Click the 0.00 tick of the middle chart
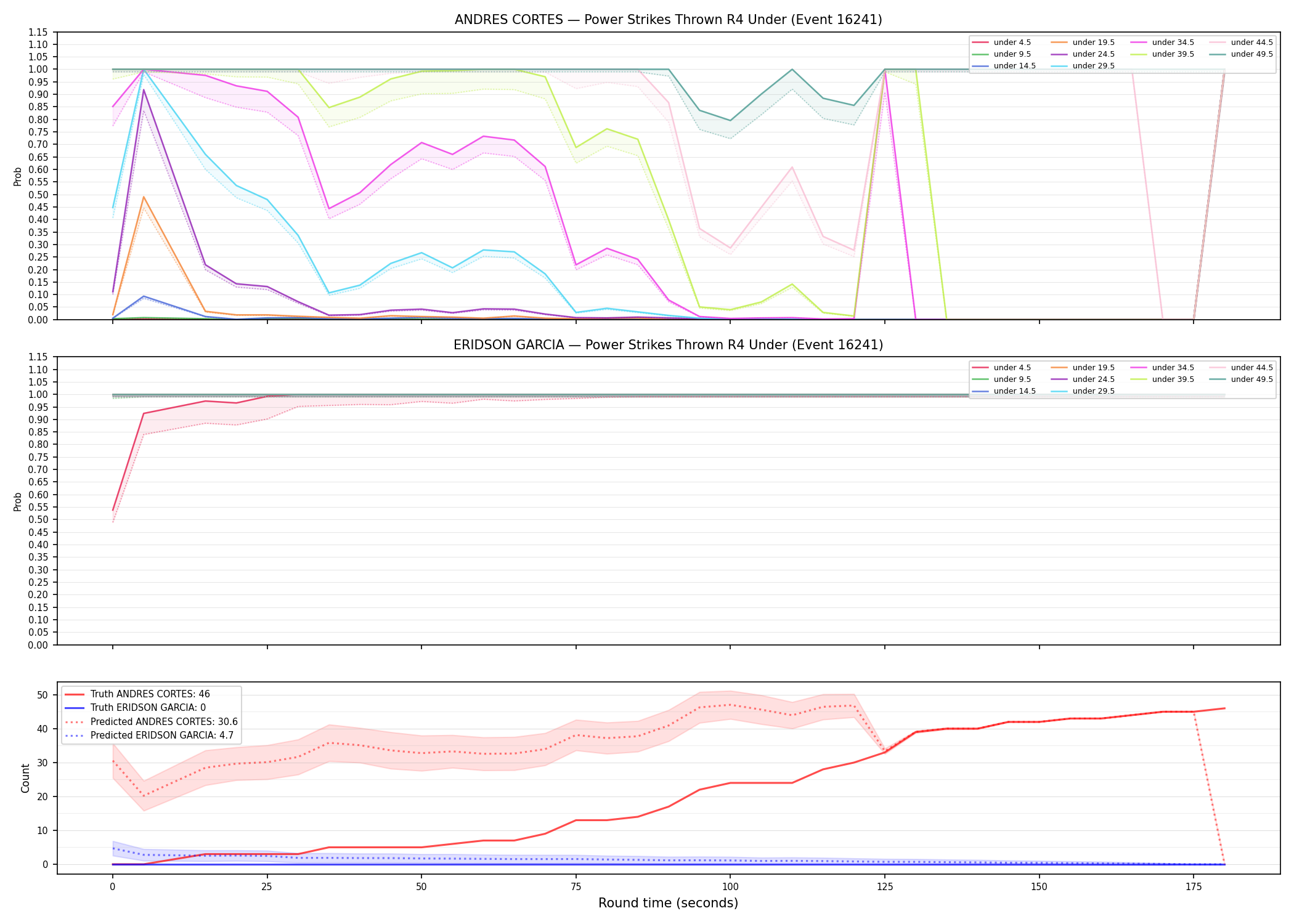This screenshot has height=924, width=1294. pos(38,645)
